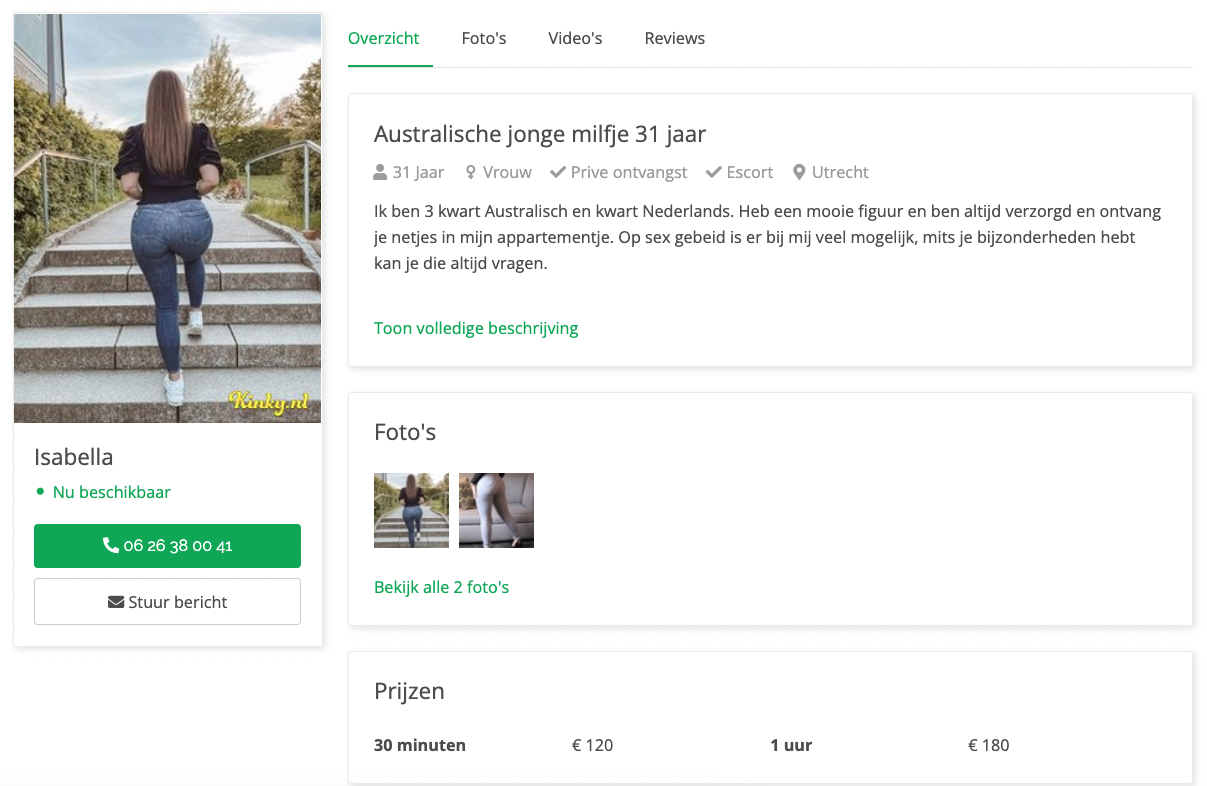The image size is (1207, 786).
Task: Click the location pin icon beside Utrecht
Action: pos(799,172)
